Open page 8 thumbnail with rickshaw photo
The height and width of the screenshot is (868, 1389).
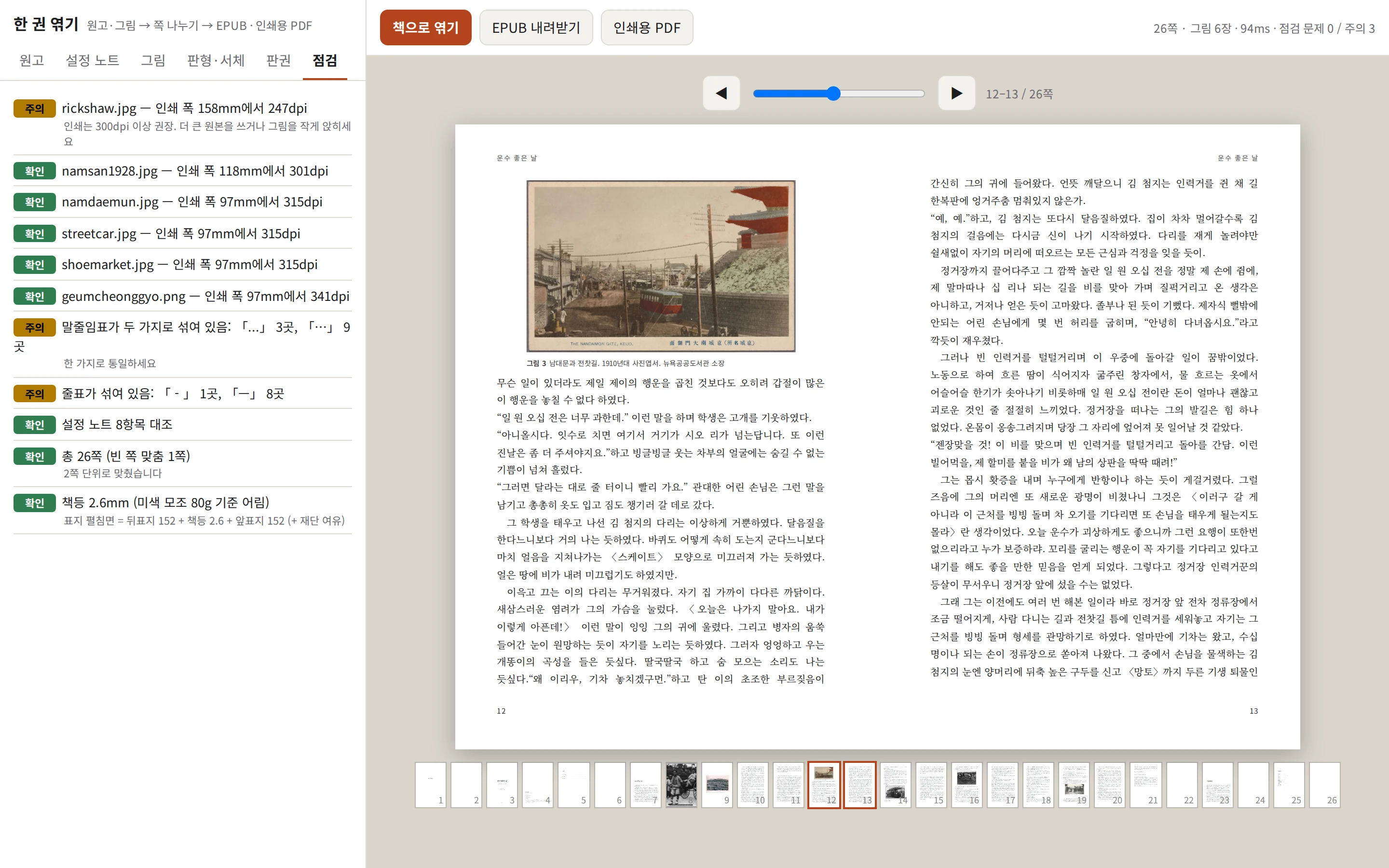(x=681, y=785)
